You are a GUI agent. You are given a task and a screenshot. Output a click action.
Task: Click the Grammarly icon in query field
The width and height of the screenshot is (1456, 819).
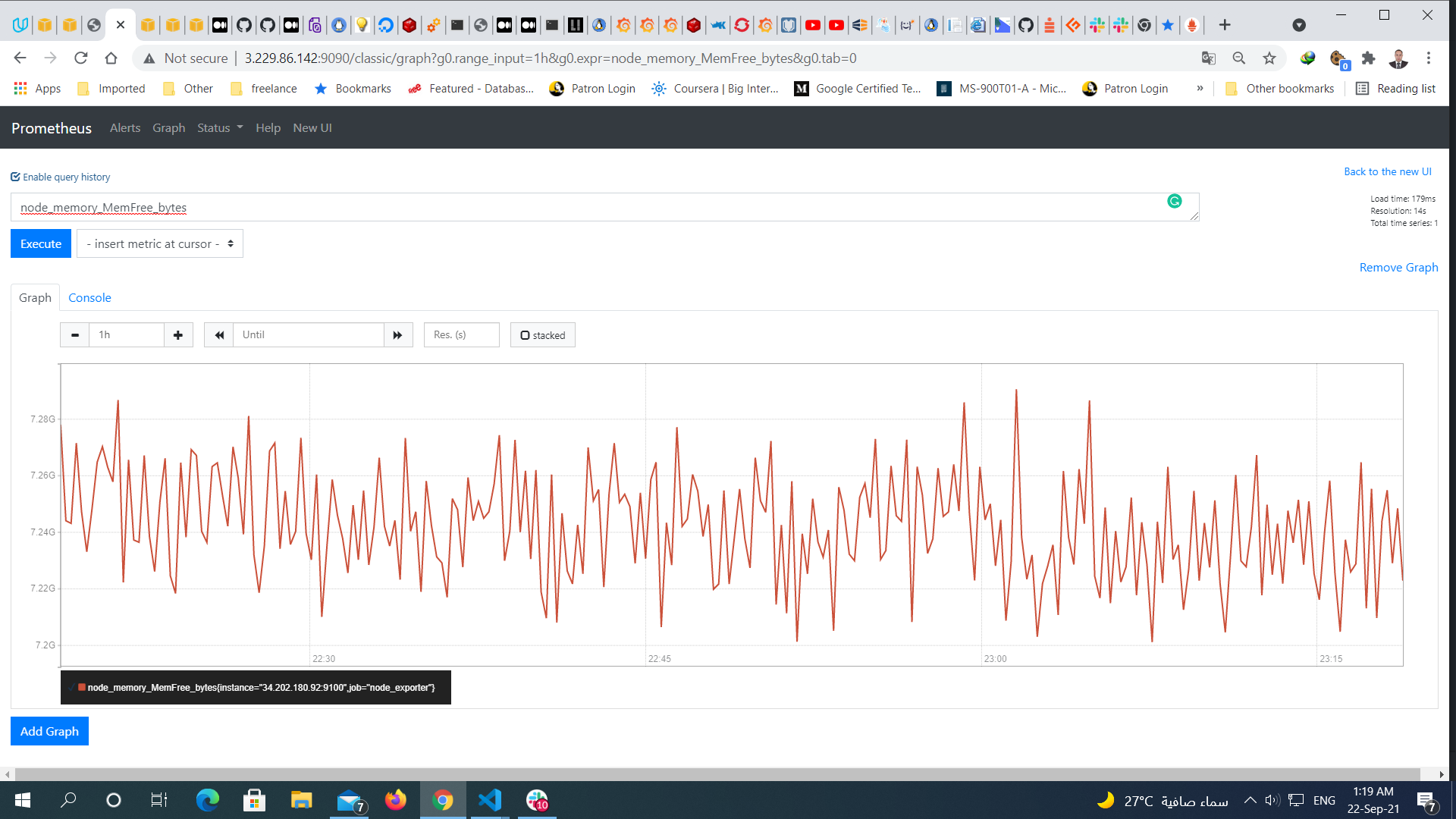click(1175, 202)
